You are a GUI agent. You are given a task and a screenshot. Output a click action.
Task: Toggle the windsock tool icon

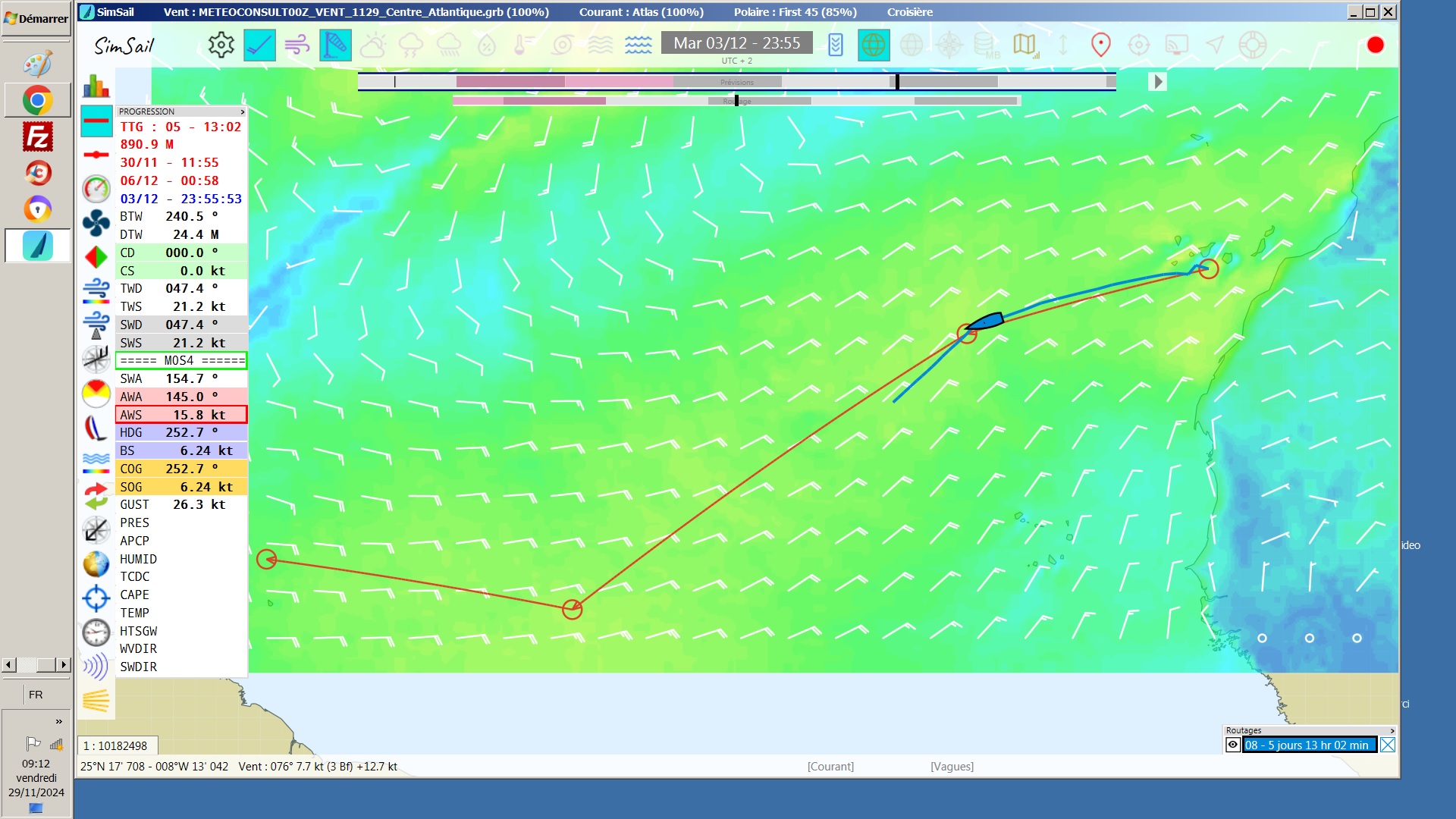pyautogui.click(x=335, y=45)
